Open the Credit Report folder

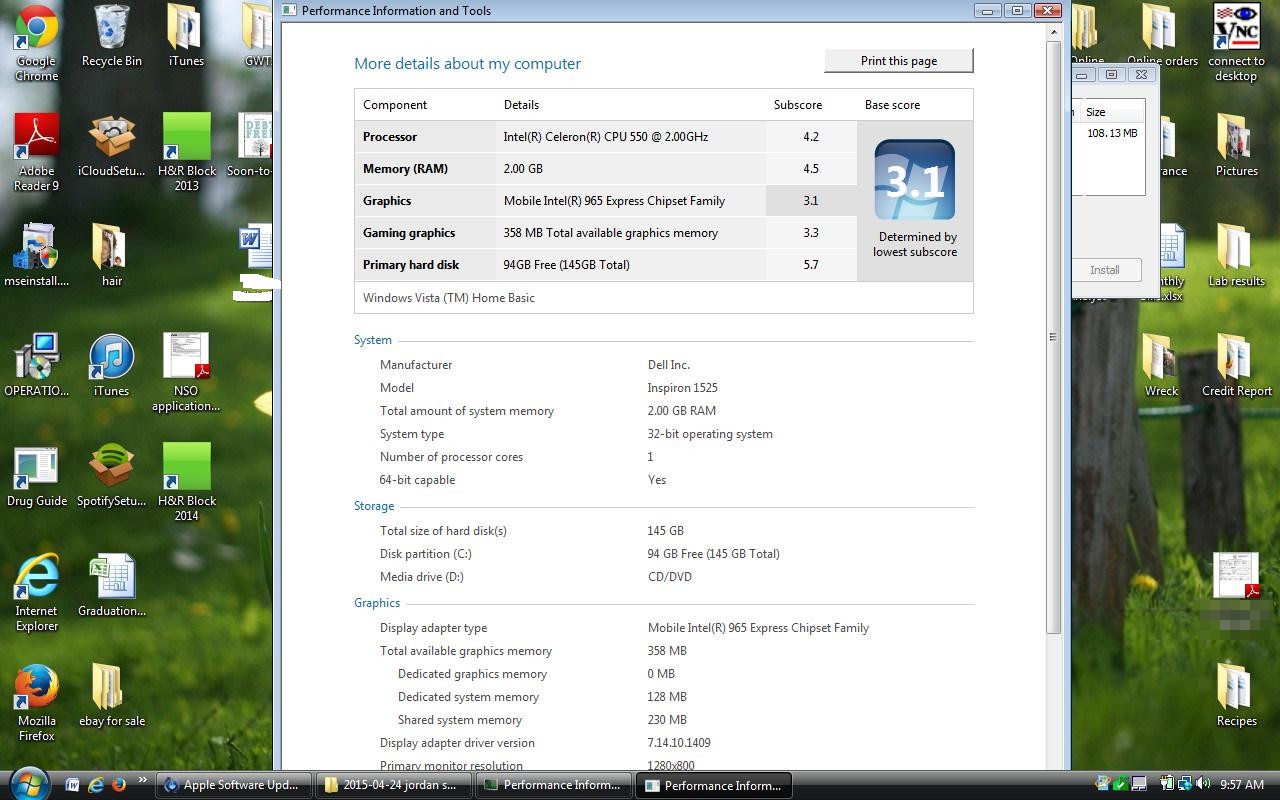click(1236, 366)
